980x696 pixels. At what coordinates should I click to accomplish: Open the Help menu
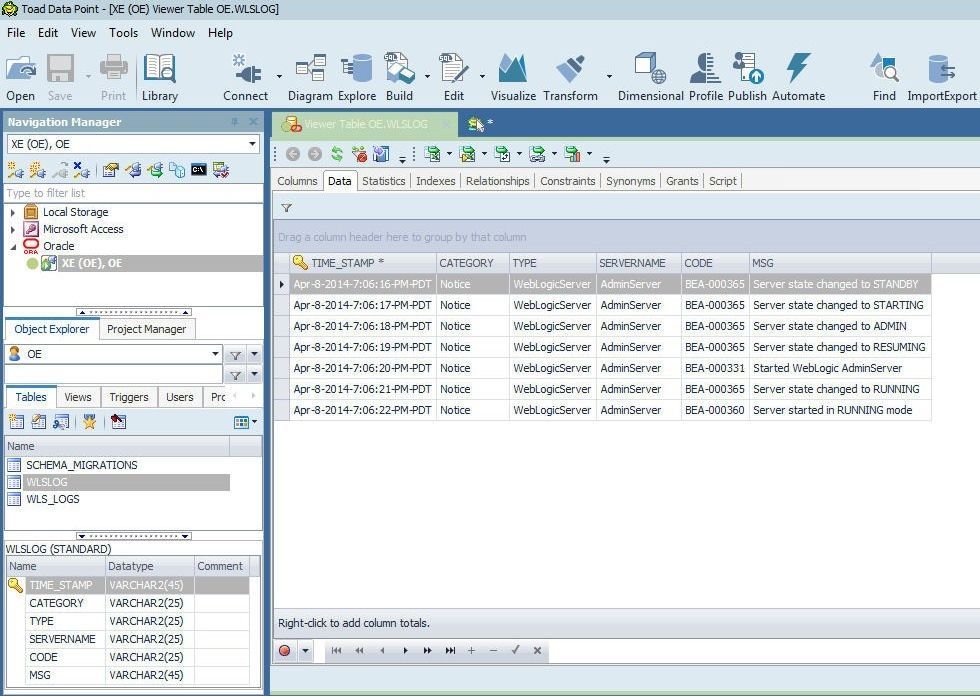pos(220,32)
